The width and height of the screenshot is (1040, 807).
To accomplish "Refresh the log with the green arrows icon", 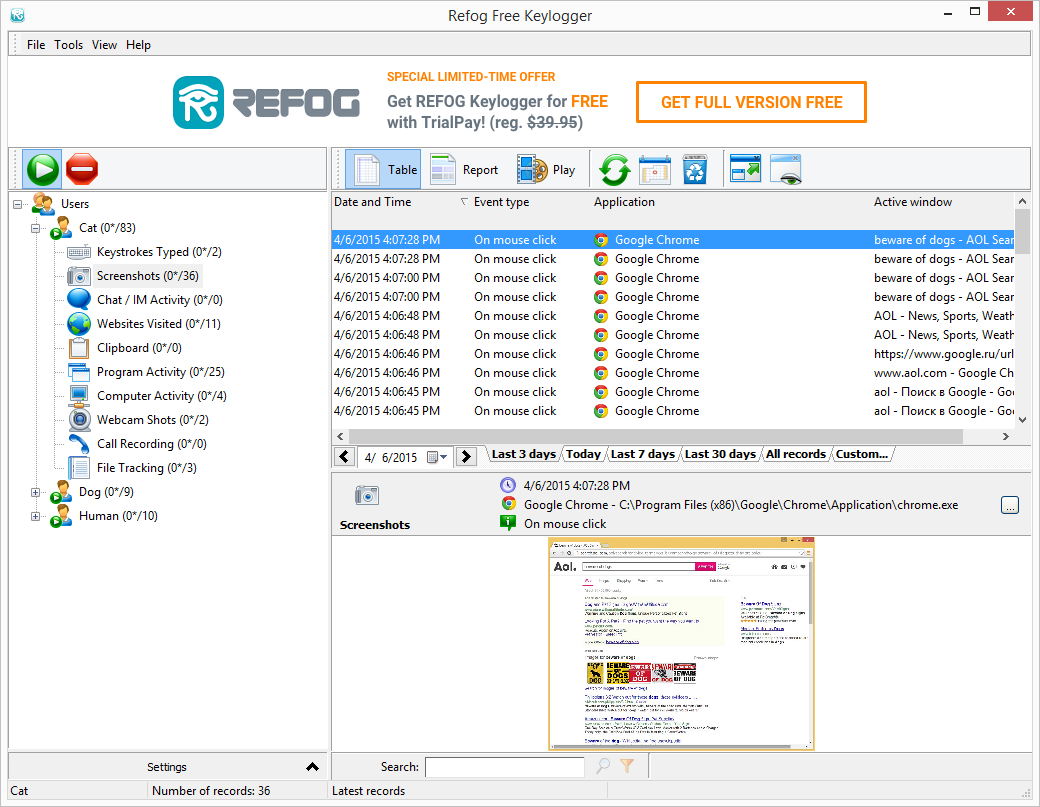I will tap(615, 170).
